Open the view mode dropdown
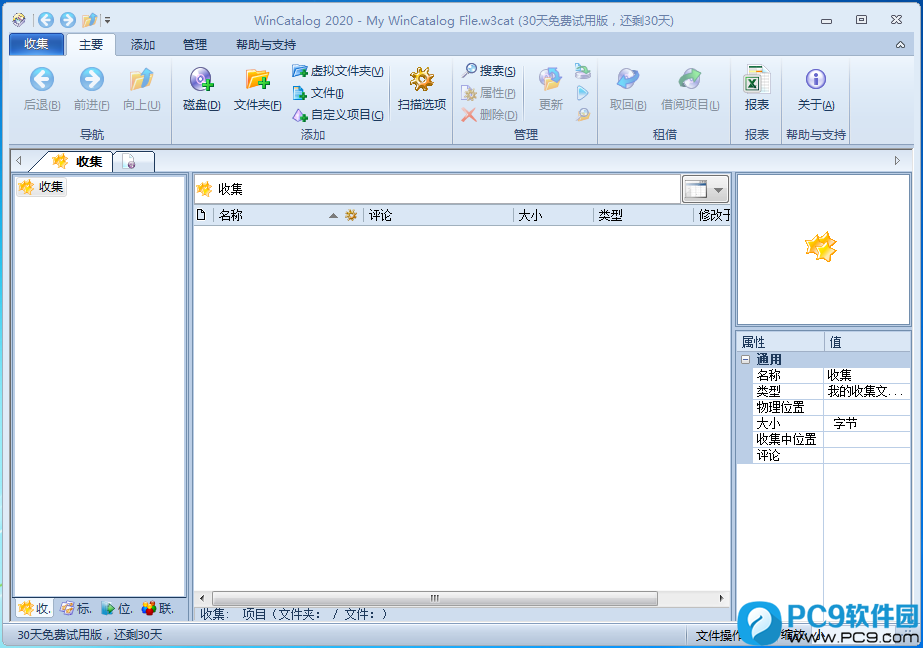923x648 pixels. pyautogui.click(x=705, y=190)
